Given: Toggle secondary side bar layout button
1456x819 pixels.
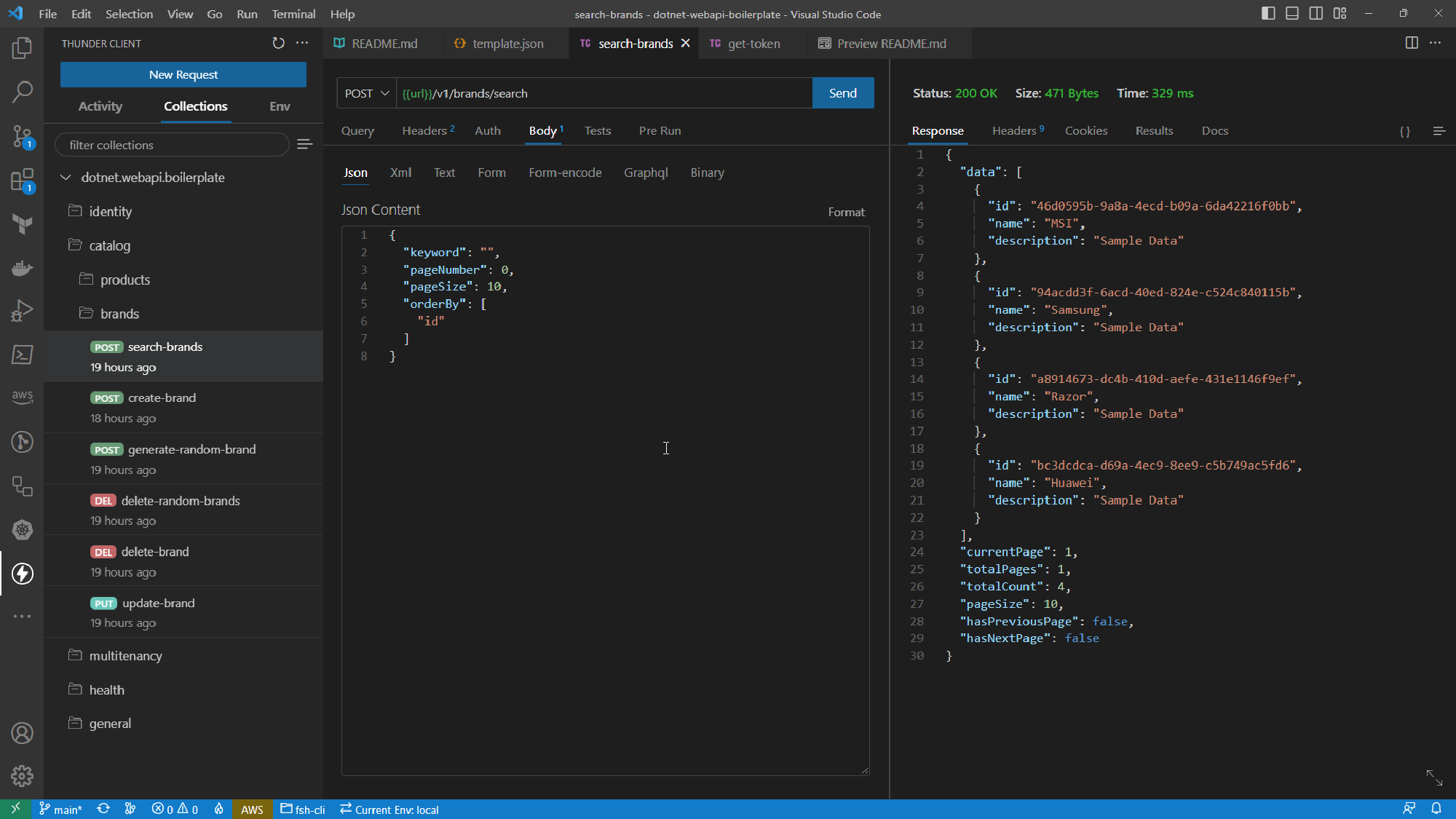Looking at the screenshot, I should [1316, 14].
